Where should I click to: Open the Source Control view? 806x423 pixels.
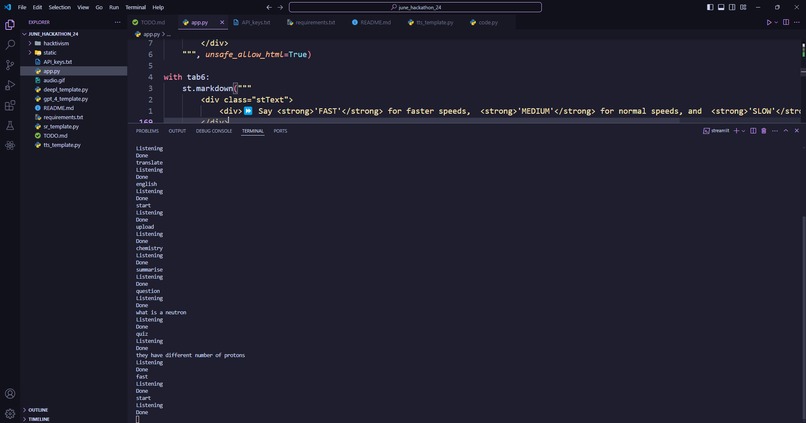pyautogui.click(x=10, y=65)
